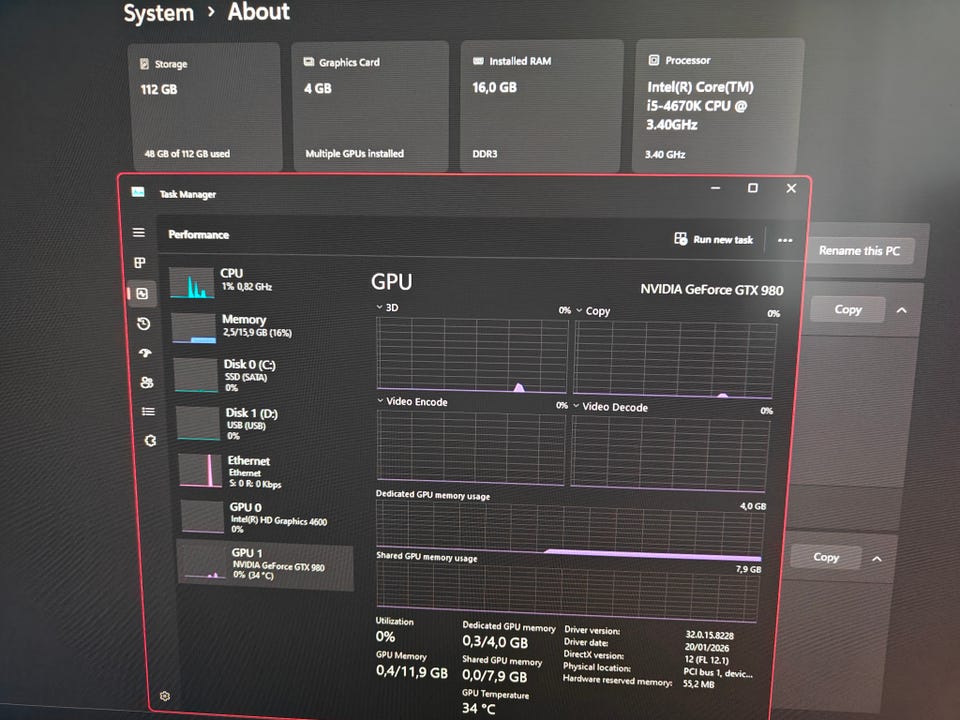Open Task Manager hamburger navigation menu
960x720 pixels.
(139, 233)
